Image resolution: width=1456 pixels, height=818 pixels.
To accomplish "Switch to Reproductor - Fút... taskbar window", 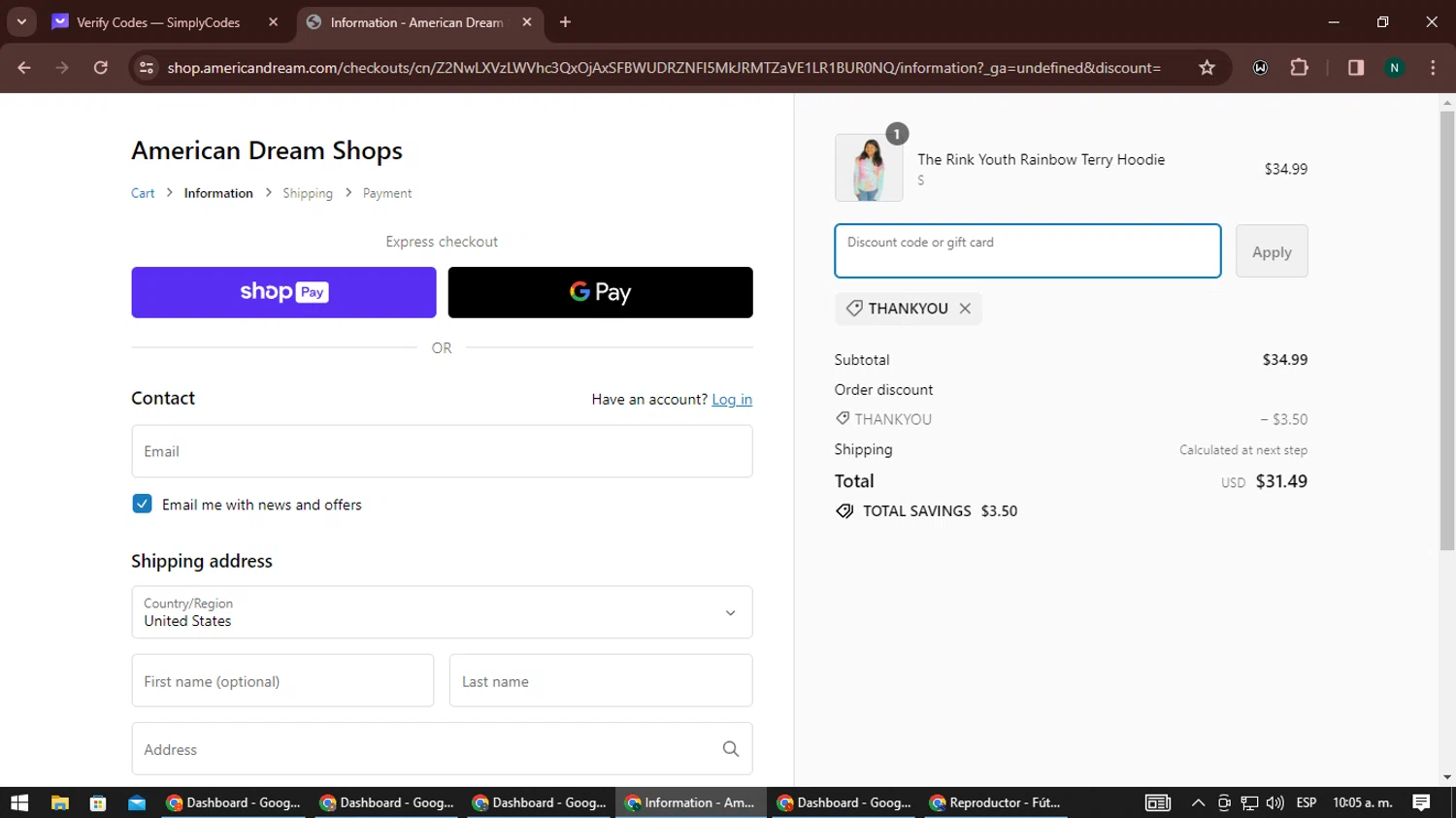I will [x=995, y=802].
